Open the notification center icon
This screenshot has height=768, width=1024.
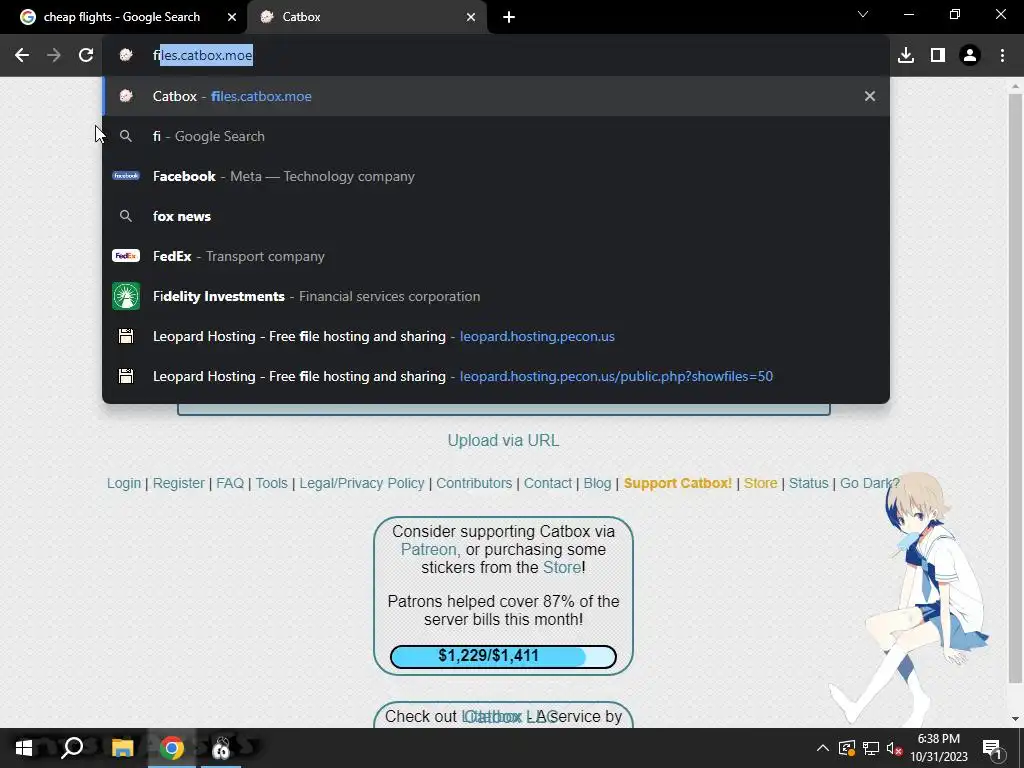tap(992, 749)
